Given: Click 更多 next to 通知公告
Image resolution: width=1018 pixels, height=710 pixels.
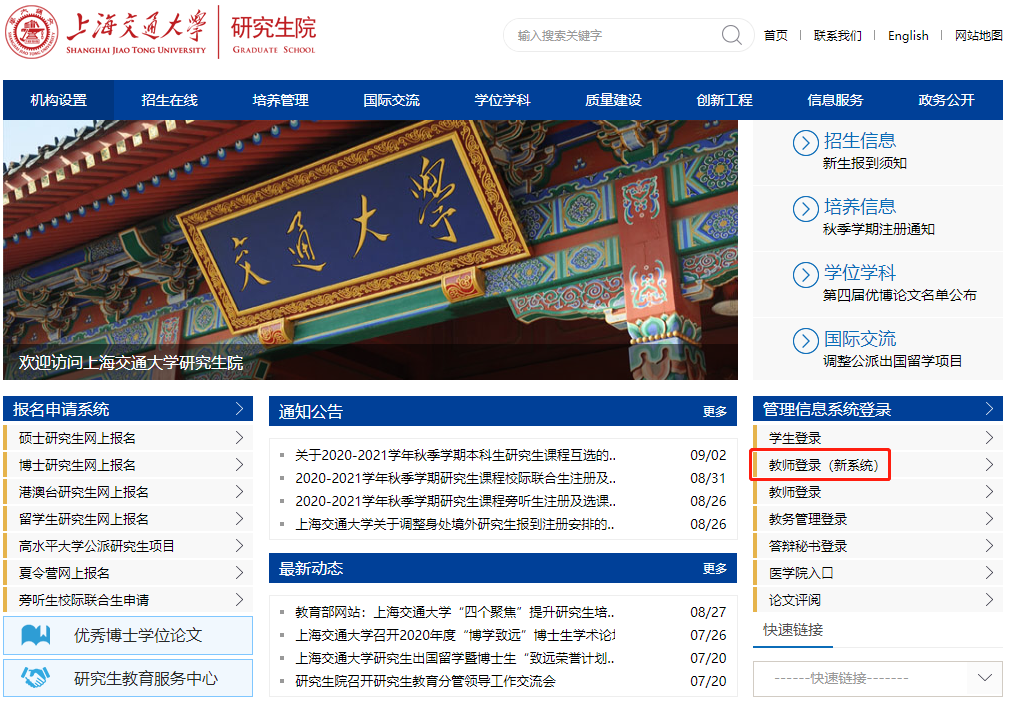Looking at the screenshot, I should coord(714,411).
